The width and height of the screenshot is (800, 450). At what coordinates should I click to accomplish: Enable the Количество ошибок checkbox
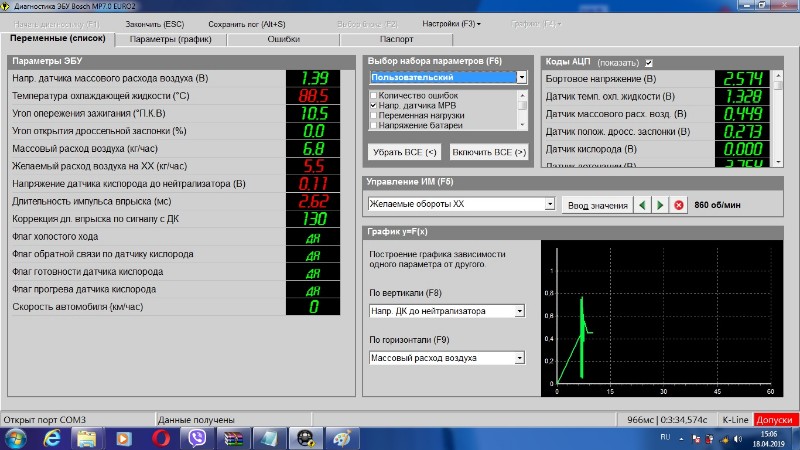pos(374,94)
